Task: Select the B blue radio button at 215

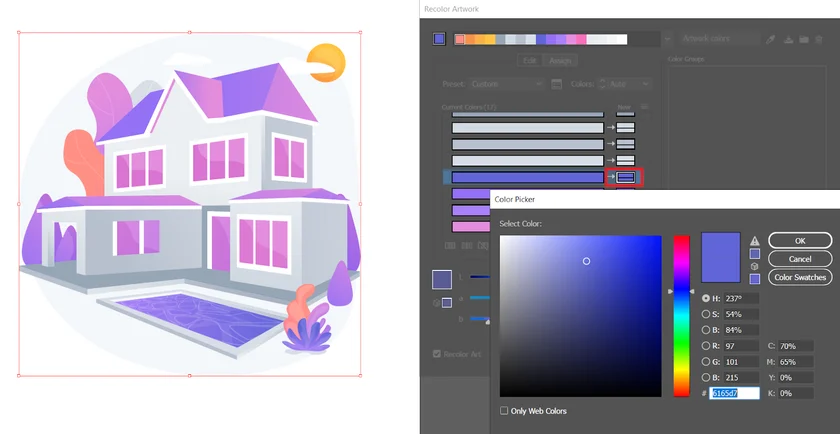Action: (x=706, y=377)
